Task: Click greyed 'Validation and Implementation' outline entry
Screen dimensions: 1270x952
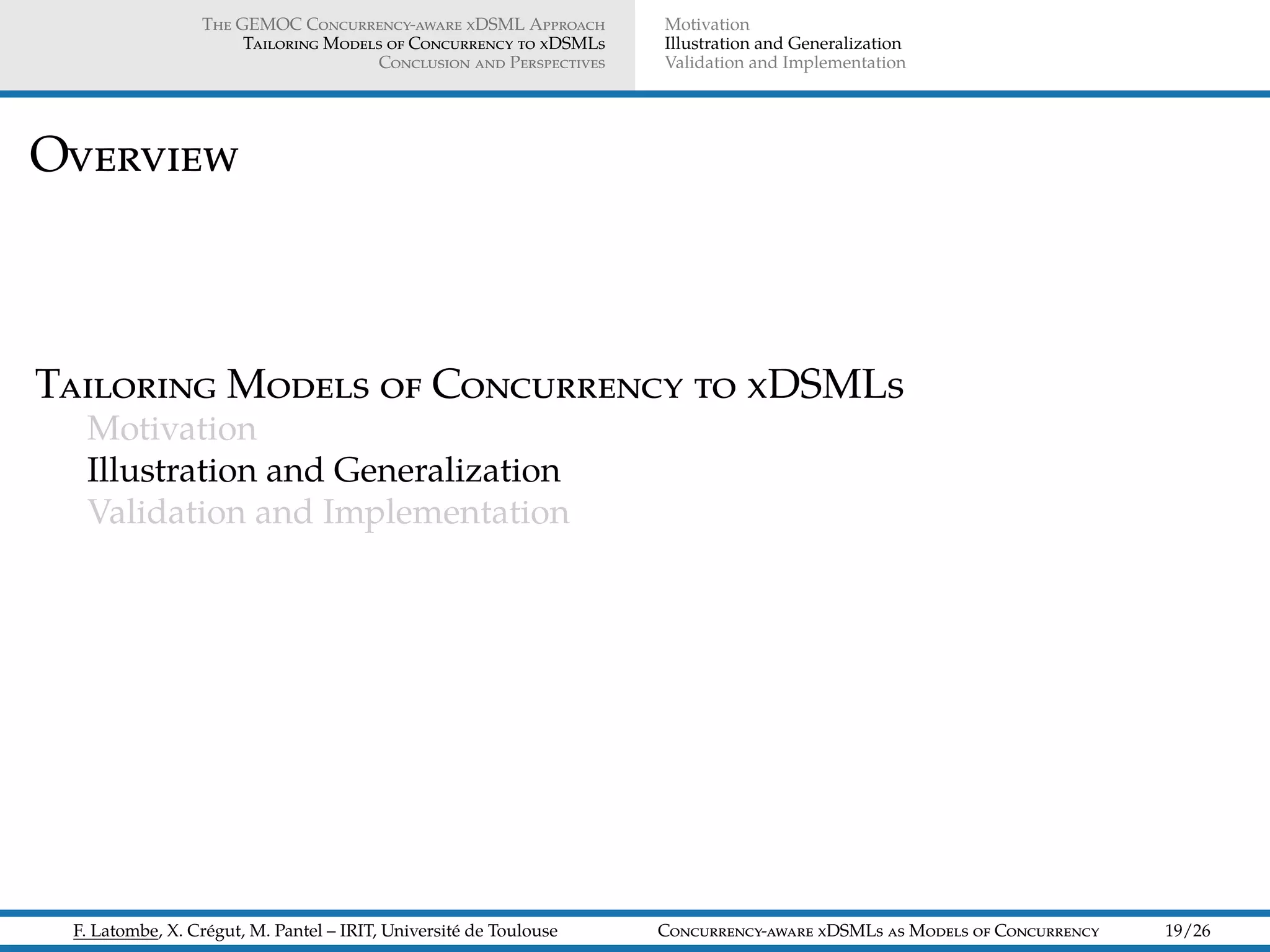Action: 328,513
